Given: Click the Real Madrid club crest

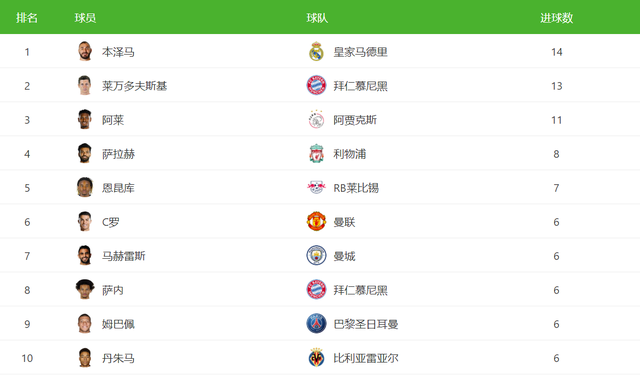Looking at the screenshot, I should pos(316,52).
